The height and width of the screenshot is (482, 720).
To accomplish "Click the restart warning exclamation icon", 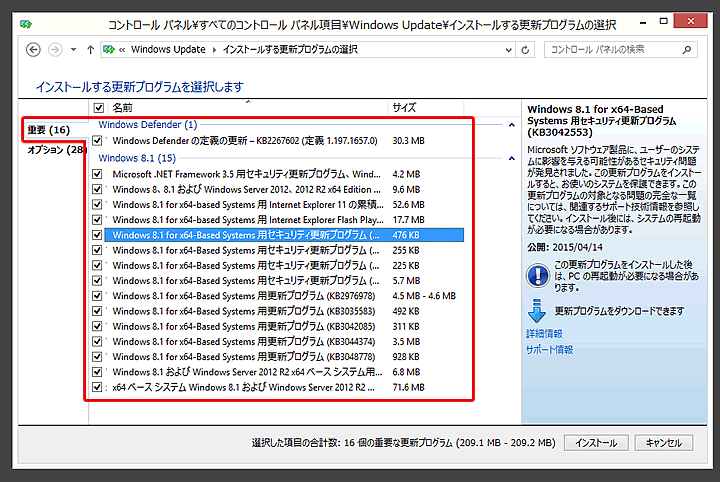I will (x=538, y=275).
